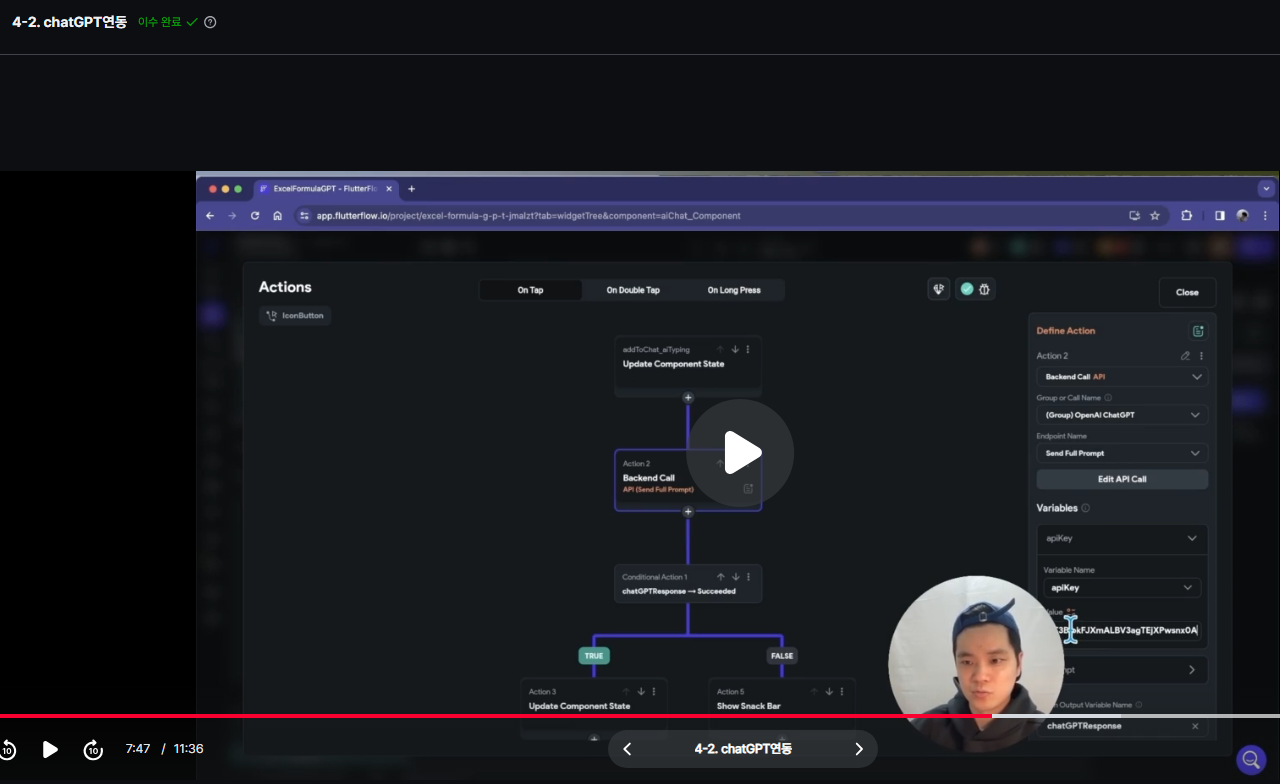The width and height of the screenshot is (1280, 784).
Task: Open the Conditional Action 1 three-dot menu
Action: click(x=748, y=577)
